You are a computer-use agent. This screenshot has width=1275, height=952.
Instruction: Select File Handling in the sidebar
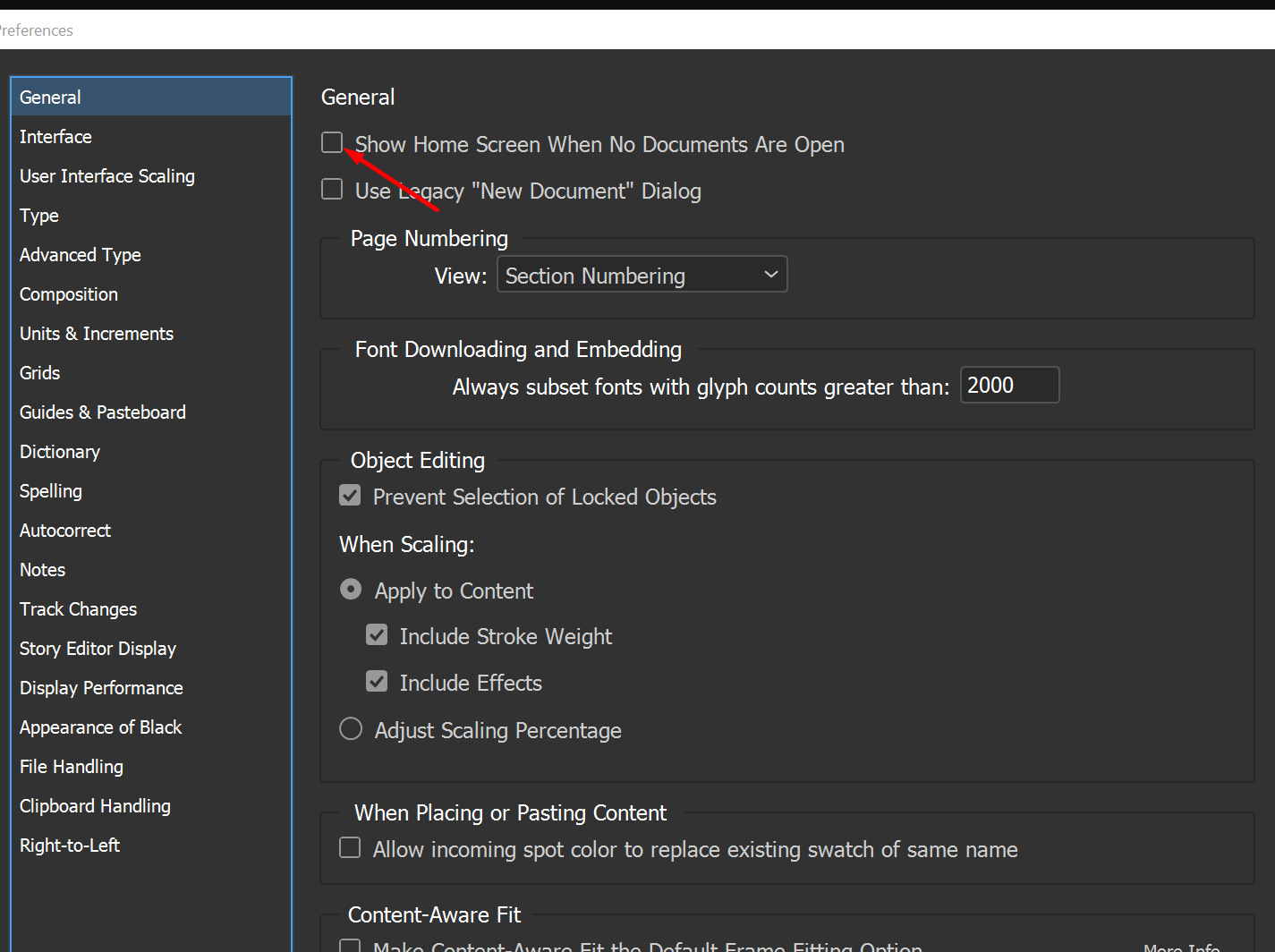72,767
